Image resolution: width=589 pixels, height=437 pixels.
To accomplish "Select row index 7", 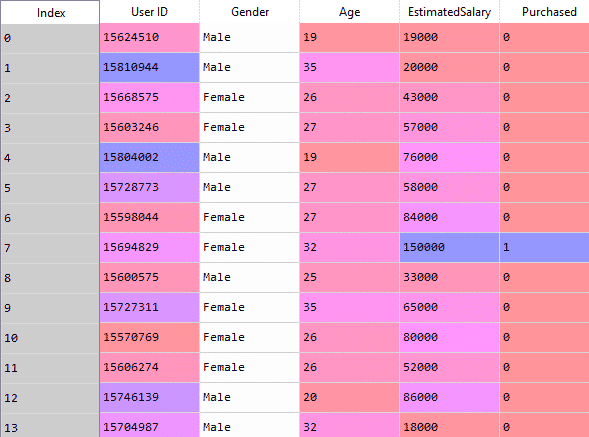I will 50,248.
